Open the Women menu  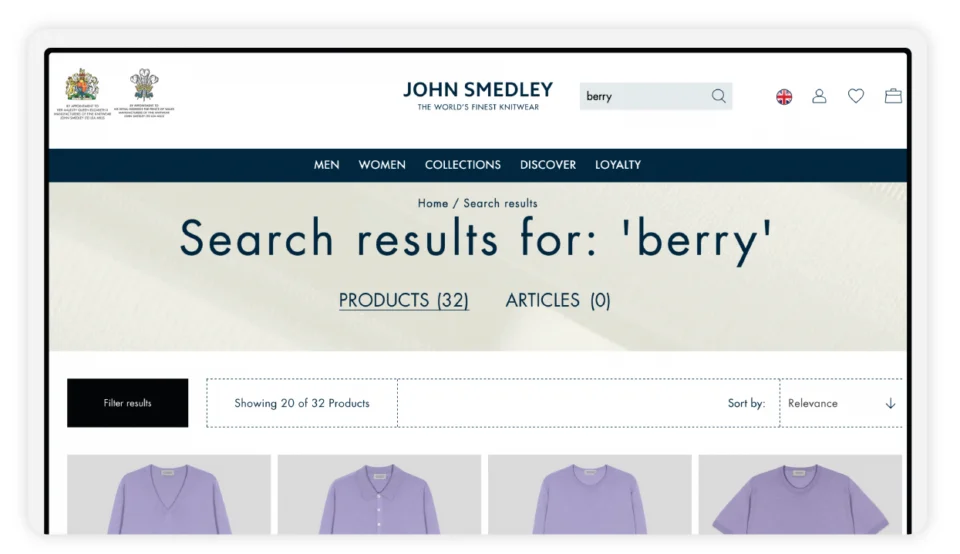(x=382, y=165)
